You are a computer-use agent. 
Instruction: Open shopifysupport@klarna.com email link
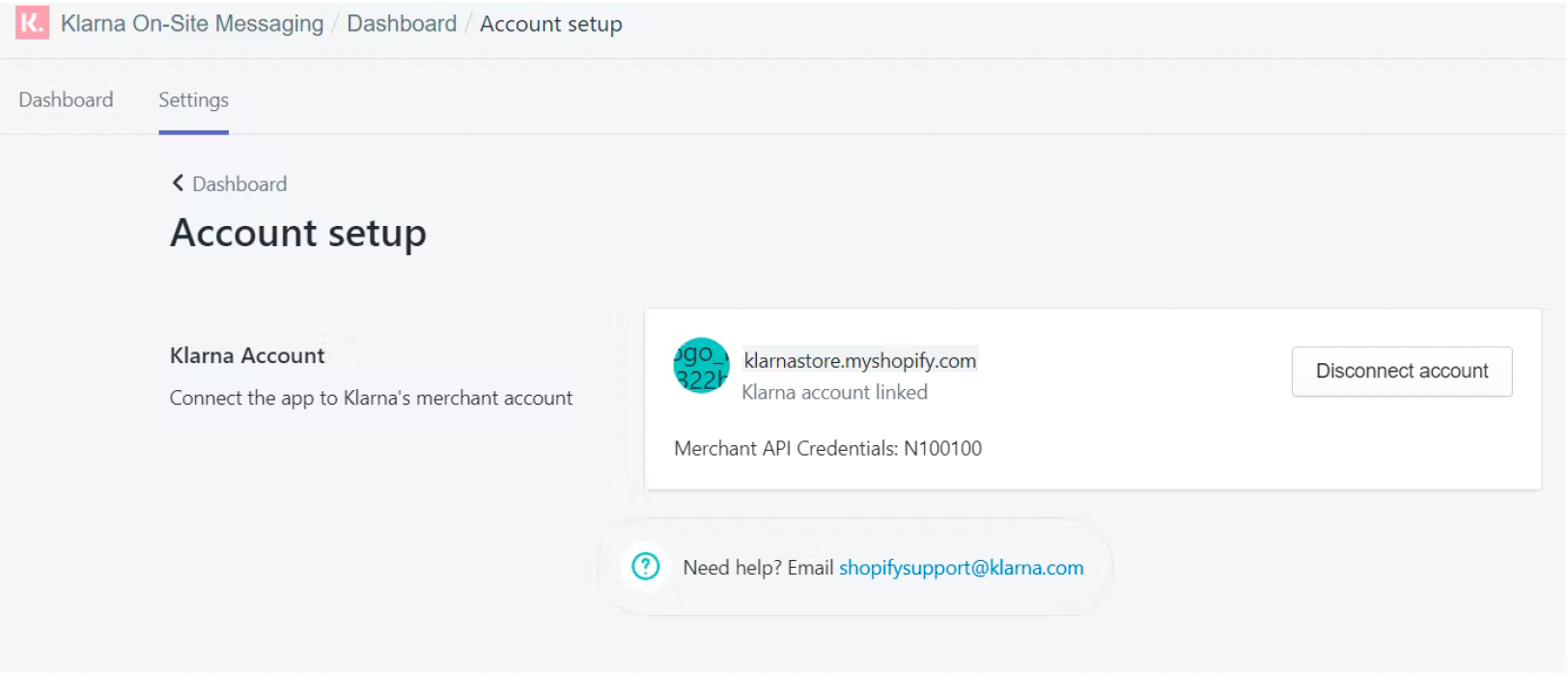point(962,568)
